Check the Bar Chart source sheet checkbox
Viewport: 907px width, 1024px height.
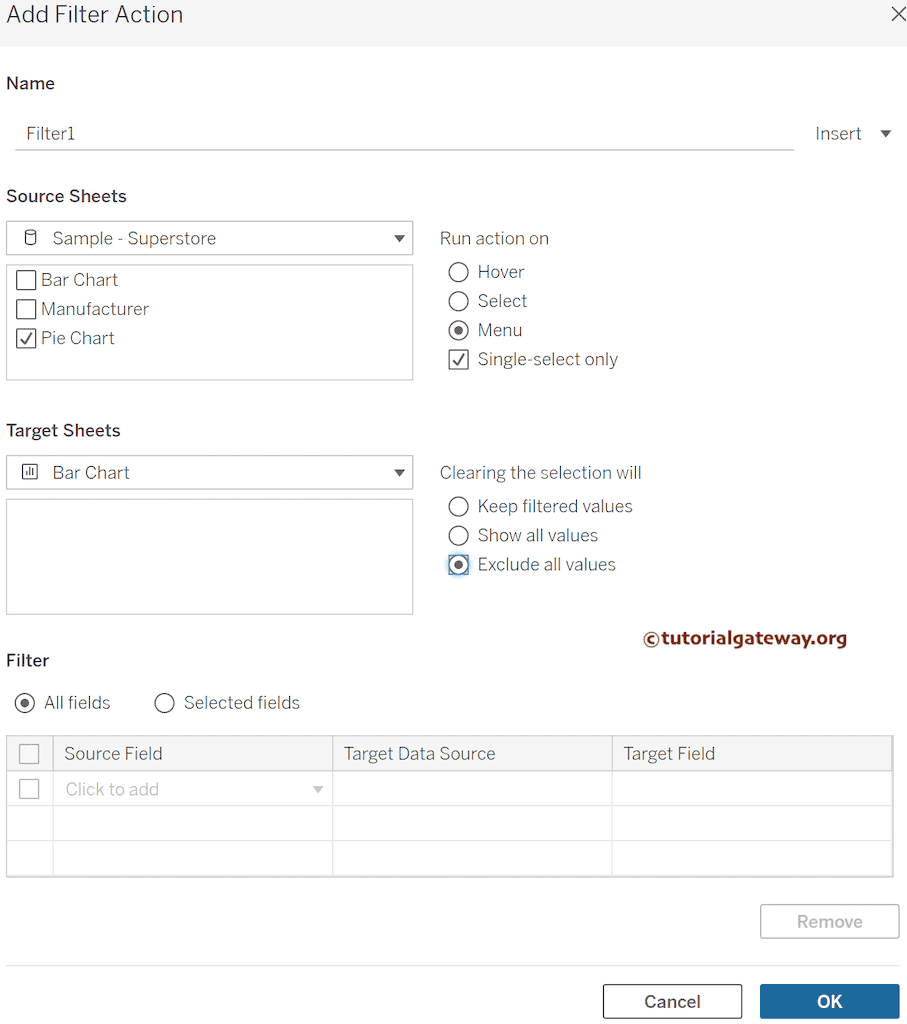27,280
